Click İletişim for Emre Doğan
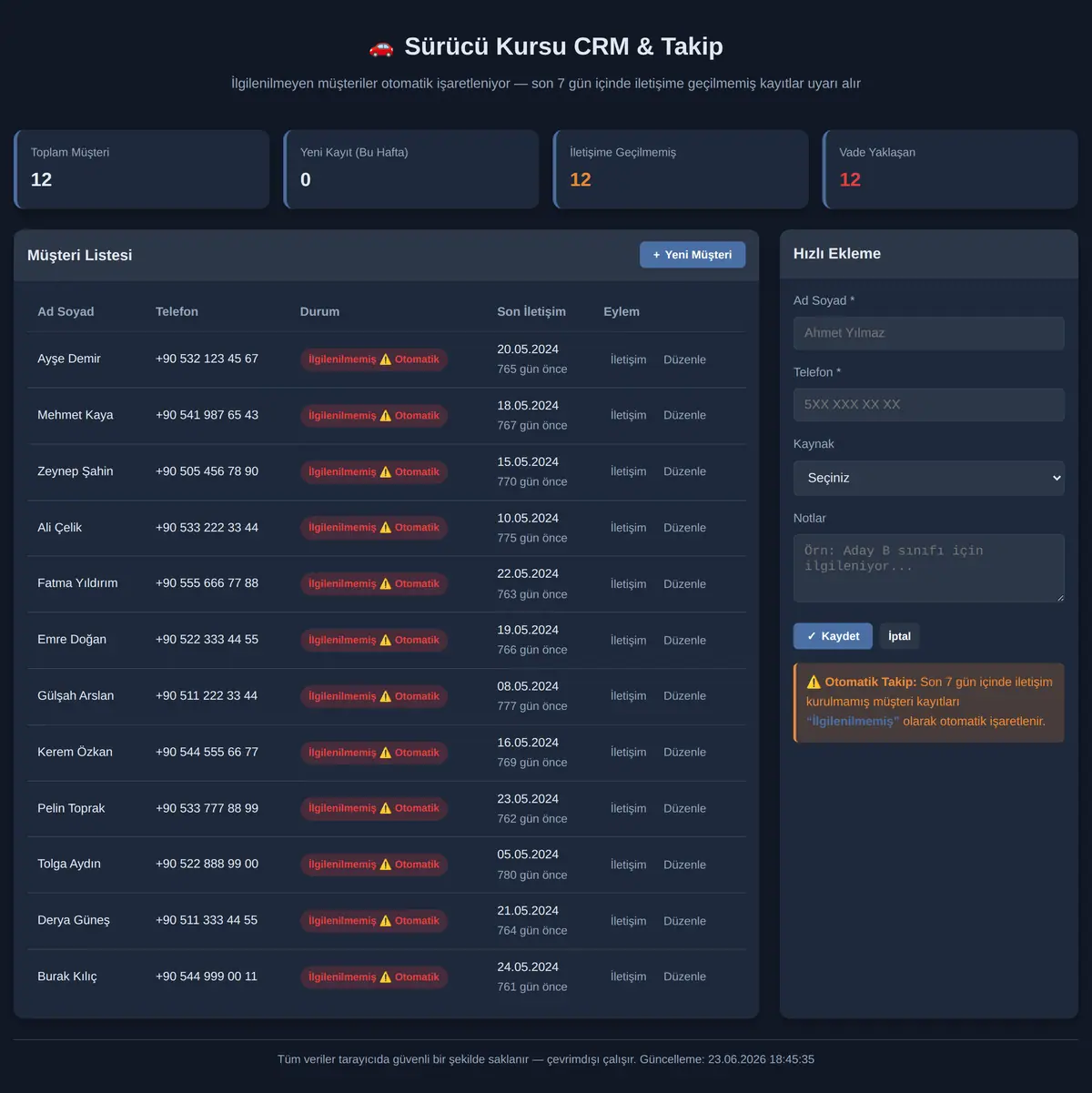Viewport: 1092px width, 1093px height. (x=629, y=641)
